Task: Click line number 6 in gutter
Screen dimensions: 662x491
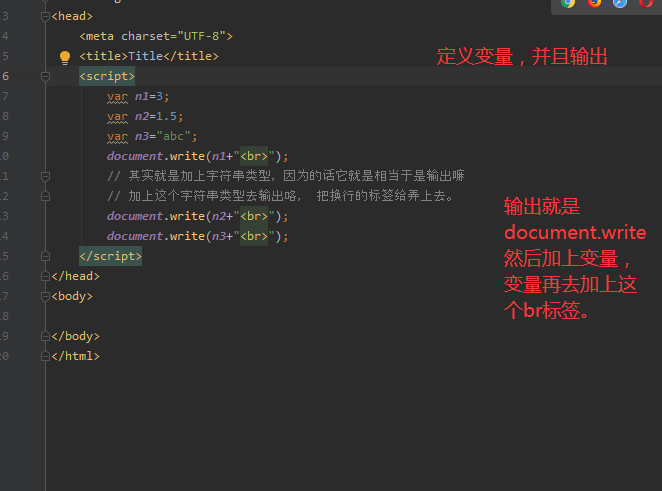Action: [5, 76]
